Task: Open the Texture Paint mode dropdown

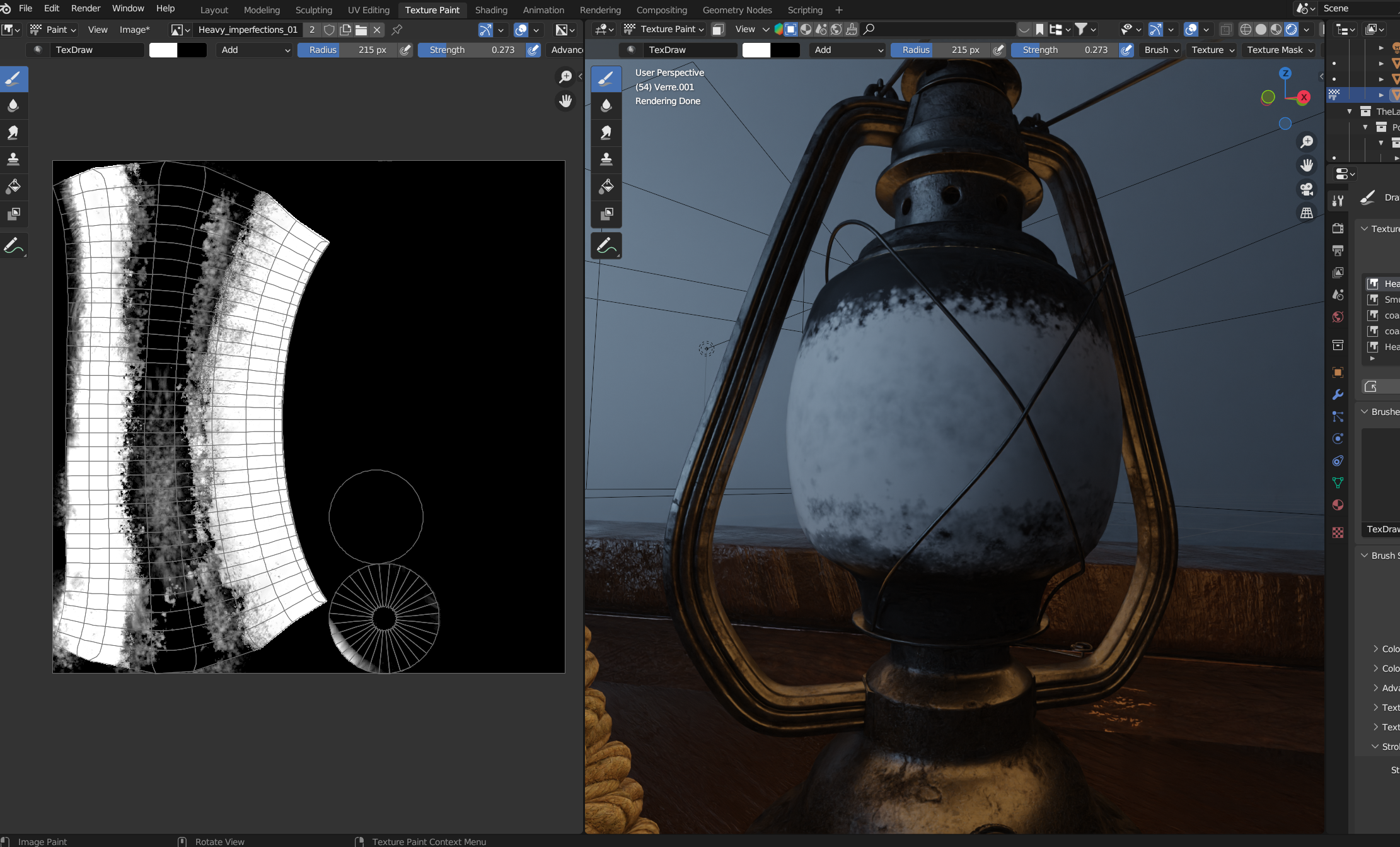Action: coord(664,29)
